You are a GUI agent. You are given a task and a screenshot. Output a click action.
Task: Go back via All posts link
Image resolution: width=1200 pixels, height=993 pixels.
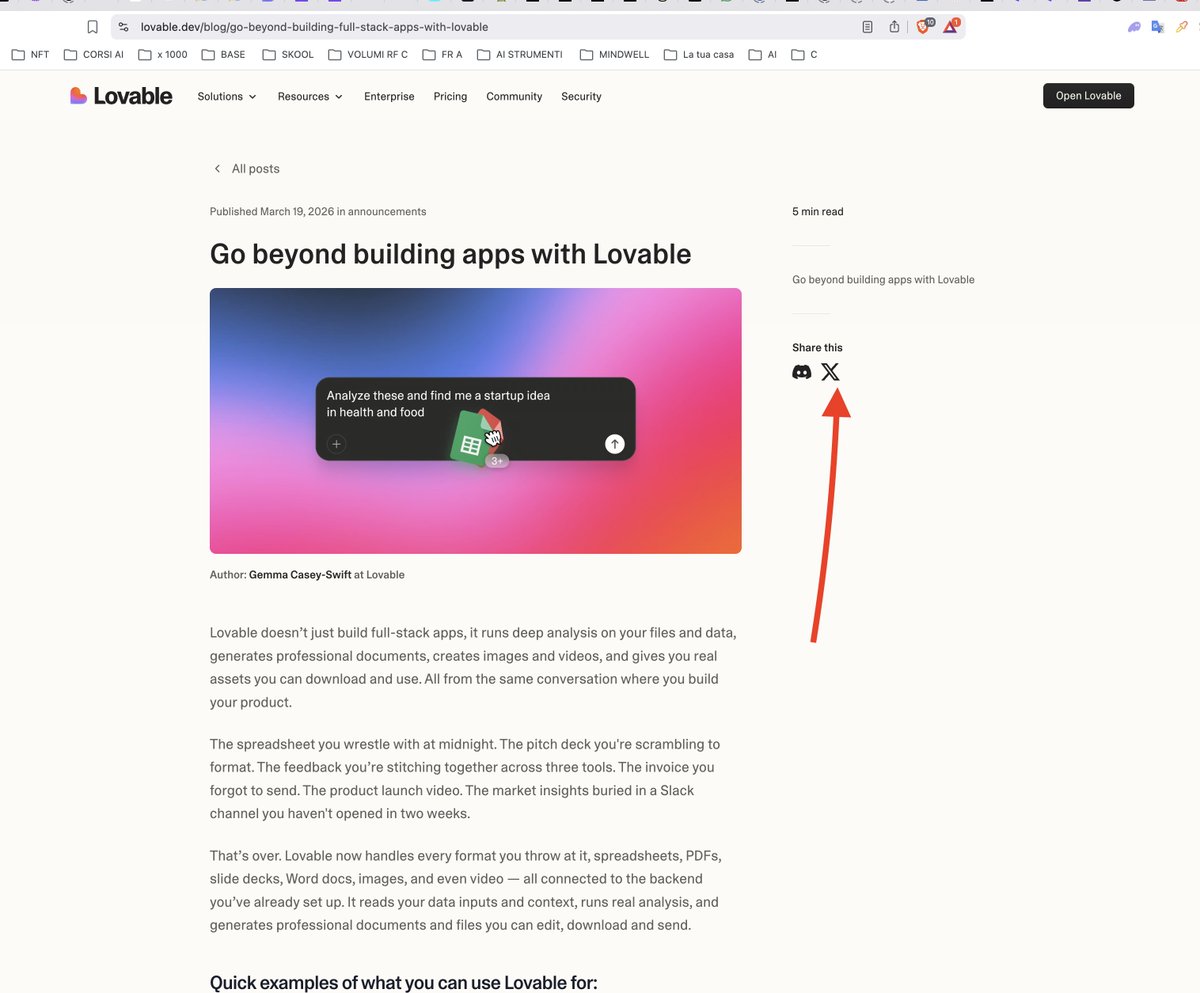tap(246, 169)
